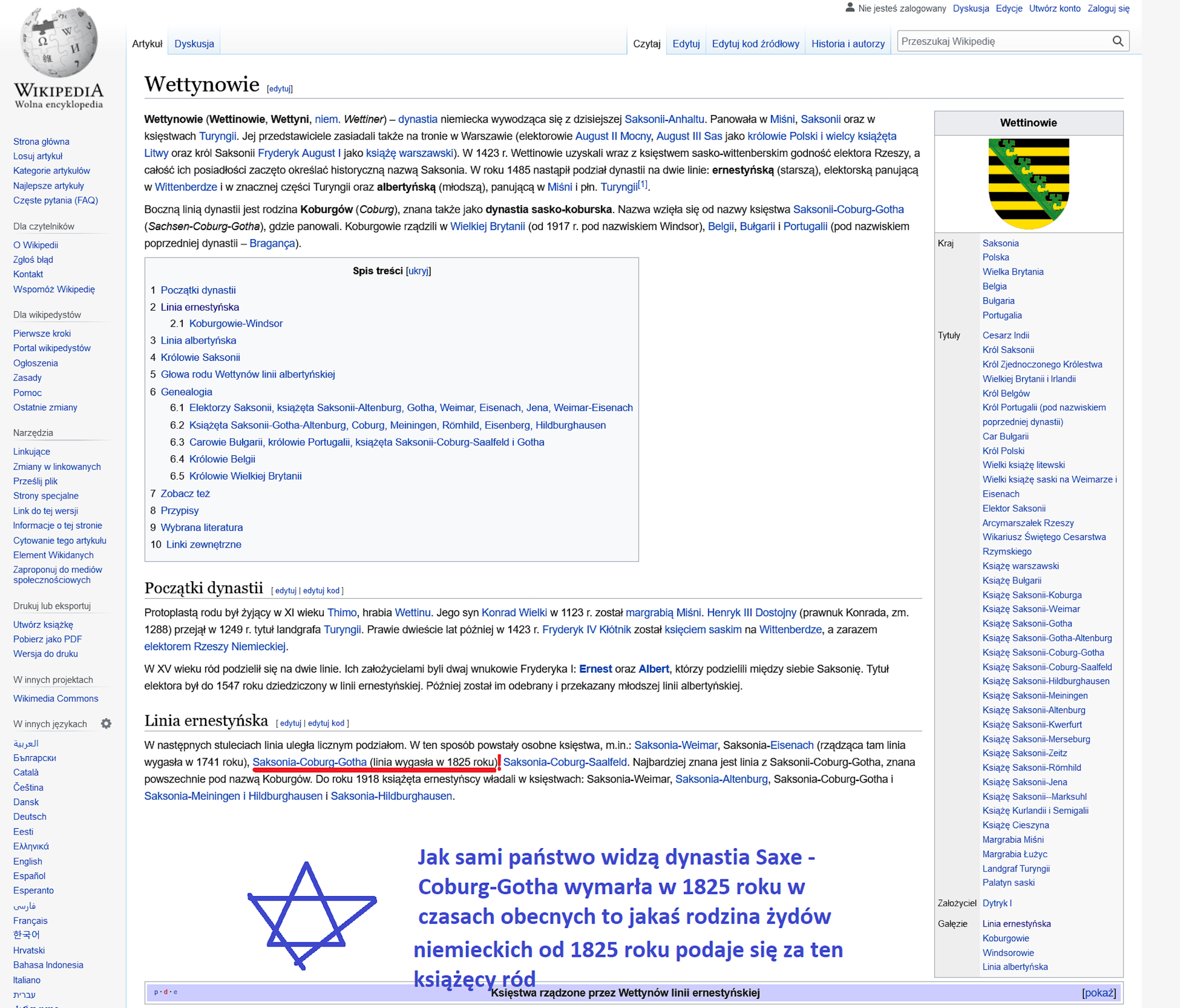The height and width of the screenshot is (1008, 1180).
Task: Click Linkujące tool link
Action: tap(32, 452)
